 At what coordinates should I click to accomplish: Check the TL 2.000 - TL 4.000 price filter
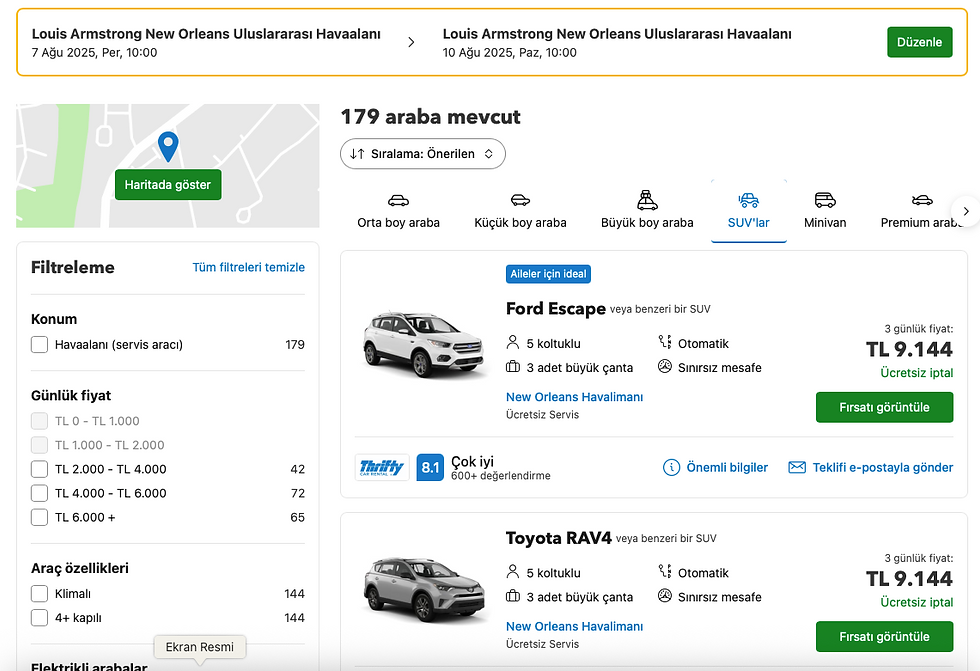39,469
